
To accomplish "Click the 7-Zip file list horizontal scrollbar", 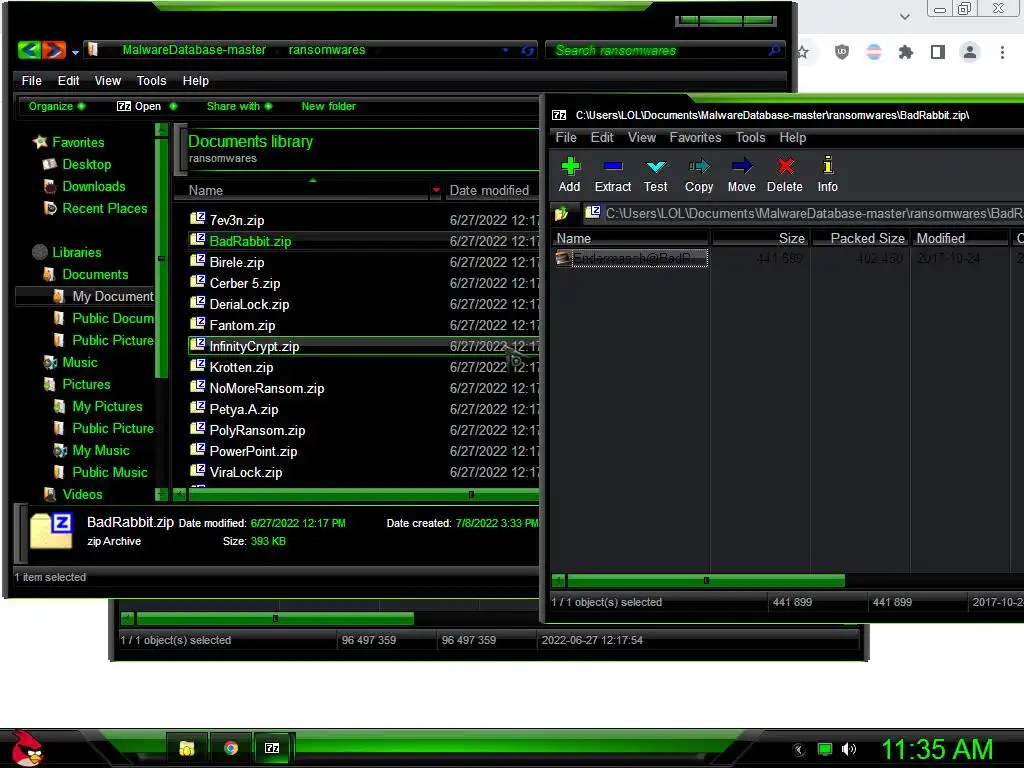I will click(x=705, y=580).
